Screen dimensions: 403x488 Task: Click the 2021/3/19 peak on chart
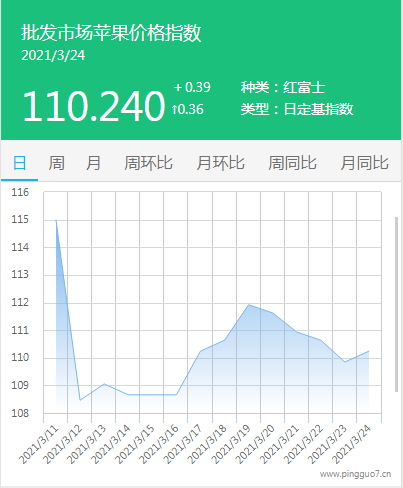[249, 304]
